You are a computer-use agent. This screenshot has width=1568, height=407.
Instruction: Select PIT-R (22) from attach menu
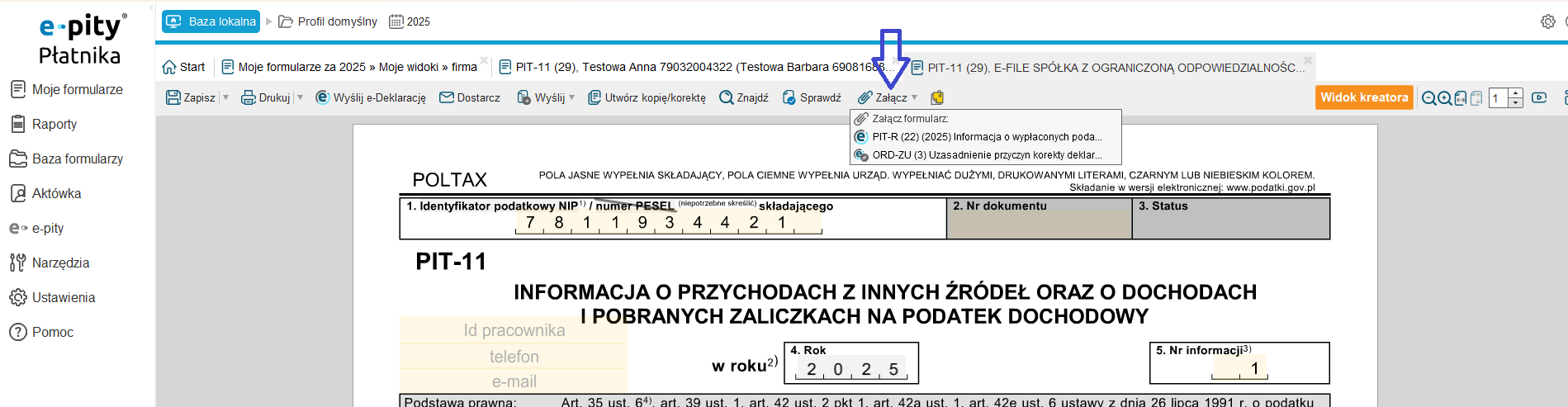point(986,137)
